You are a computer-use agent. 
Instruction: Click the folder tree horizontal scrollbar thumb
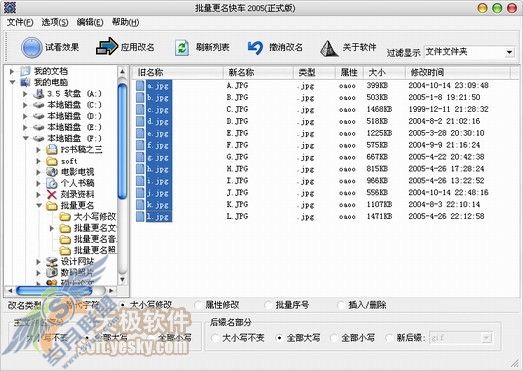[x=54, y=291]
